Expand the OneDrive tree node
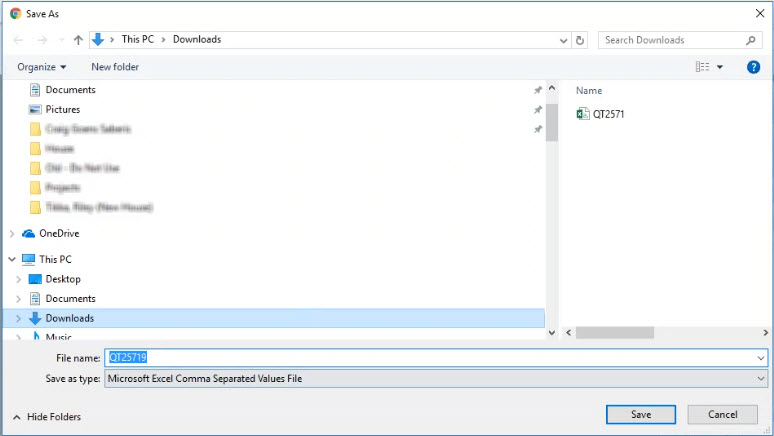Viewport: 774px width, 436px height. [12, 234]
